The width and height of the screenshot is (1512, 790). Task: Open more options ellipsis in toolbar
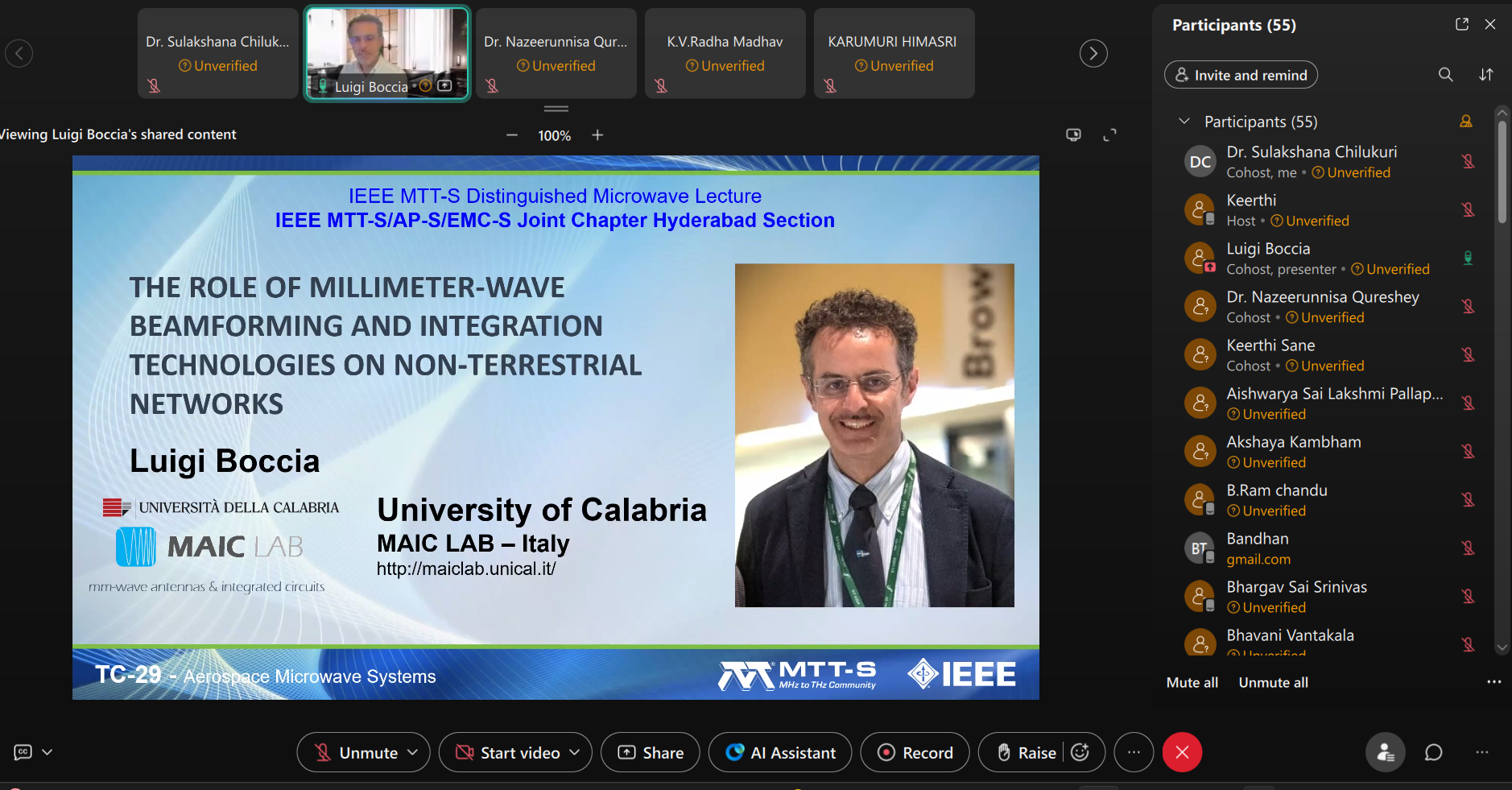[x=1134, y=752]
